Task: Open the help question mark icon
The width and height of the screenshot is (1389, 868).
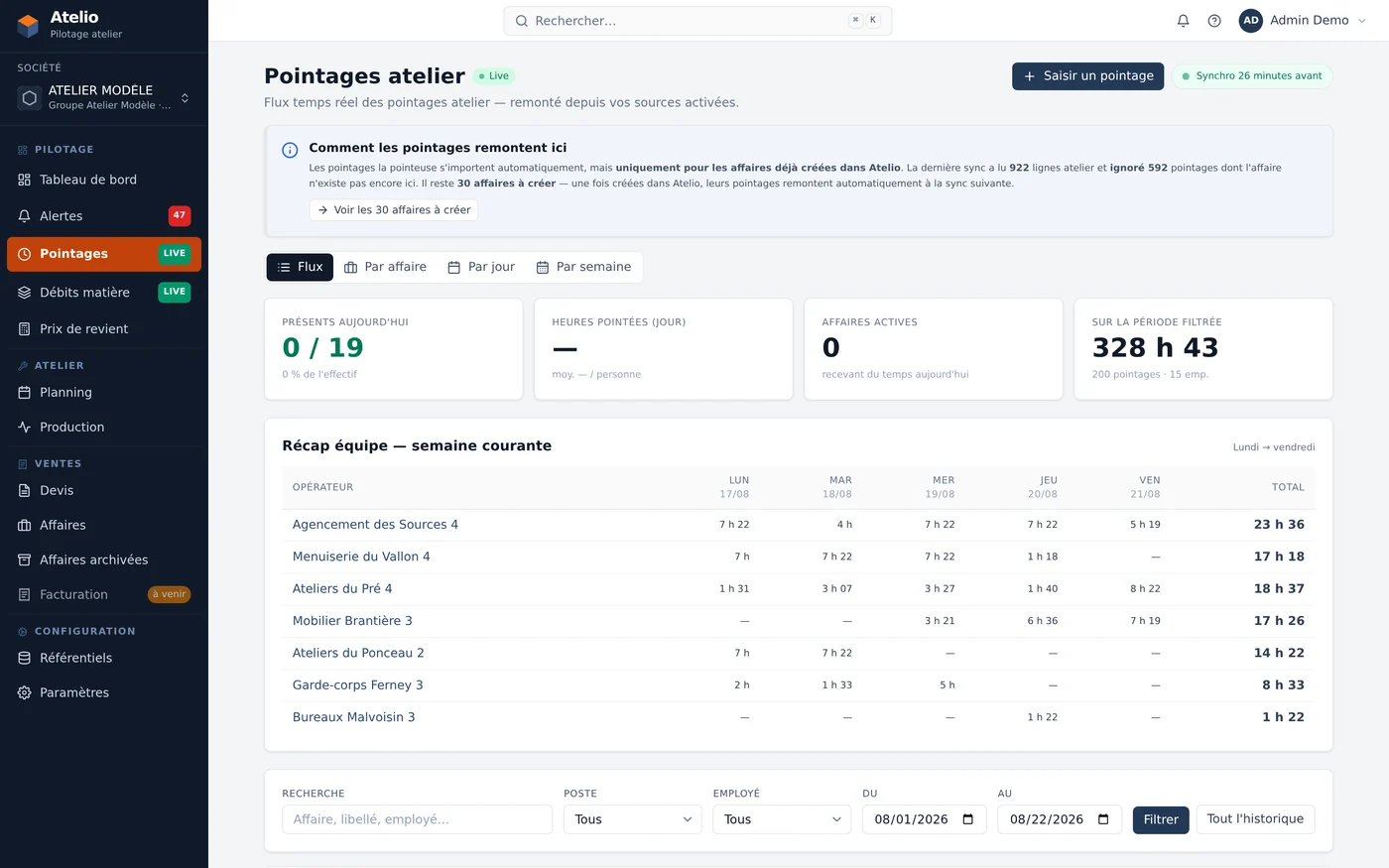Action: coord(1214,21)
